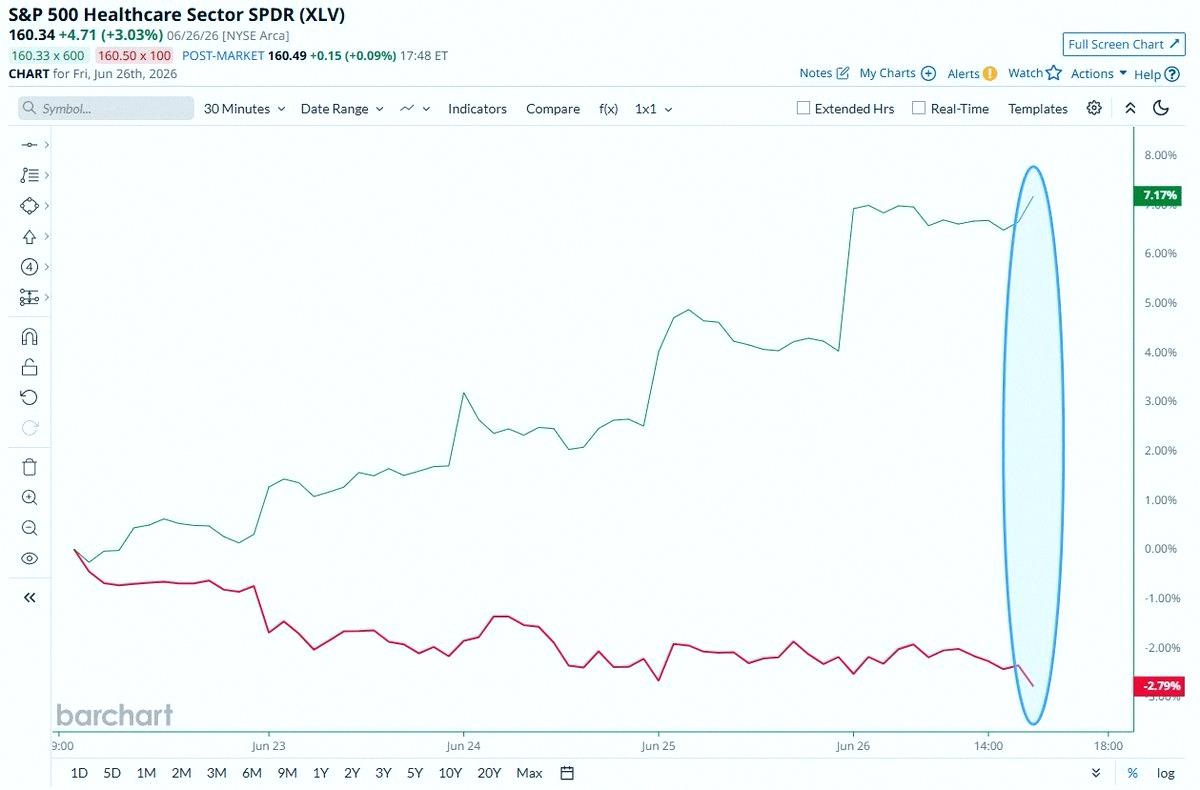The width and height of the screenshot is (1200, 790).
Task: Select the 20Y range
Action: [489, 773]
